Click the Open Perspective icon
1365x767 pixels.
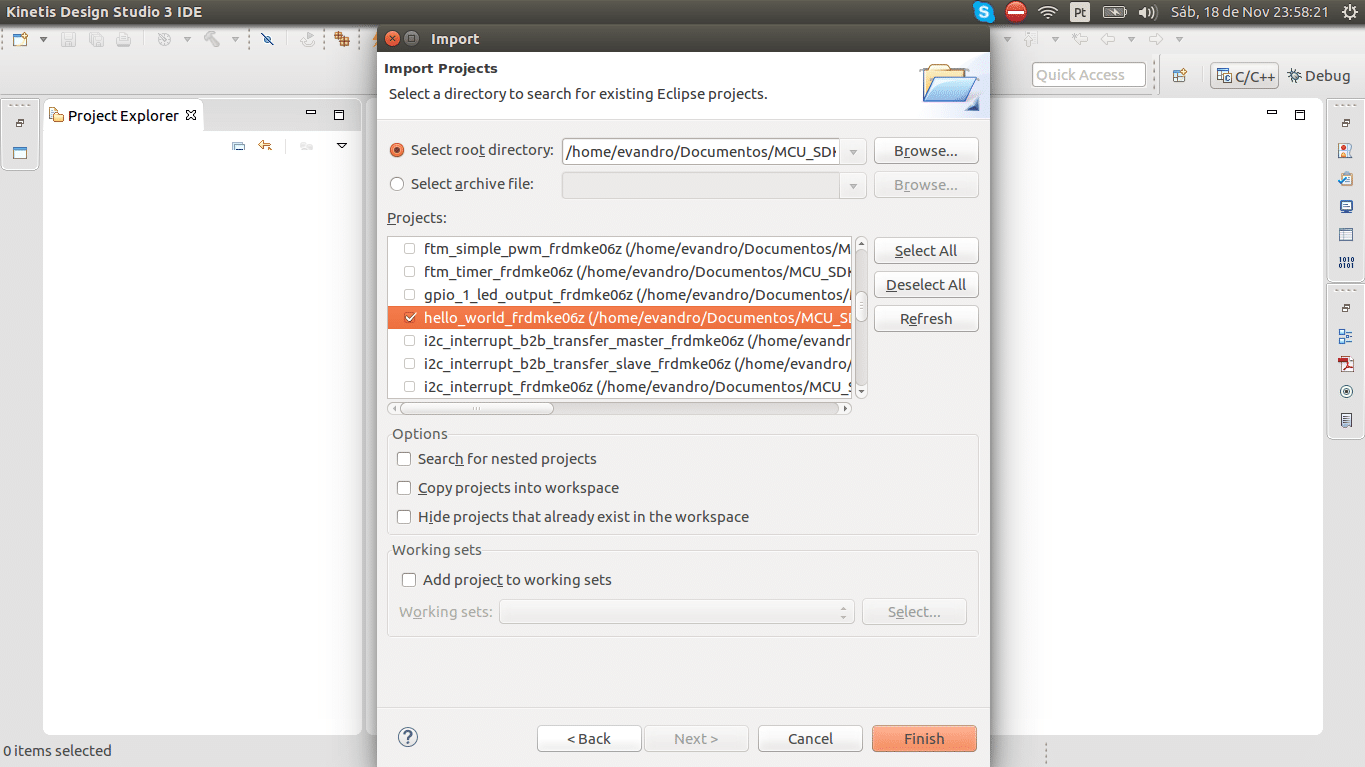point(1179,76)
